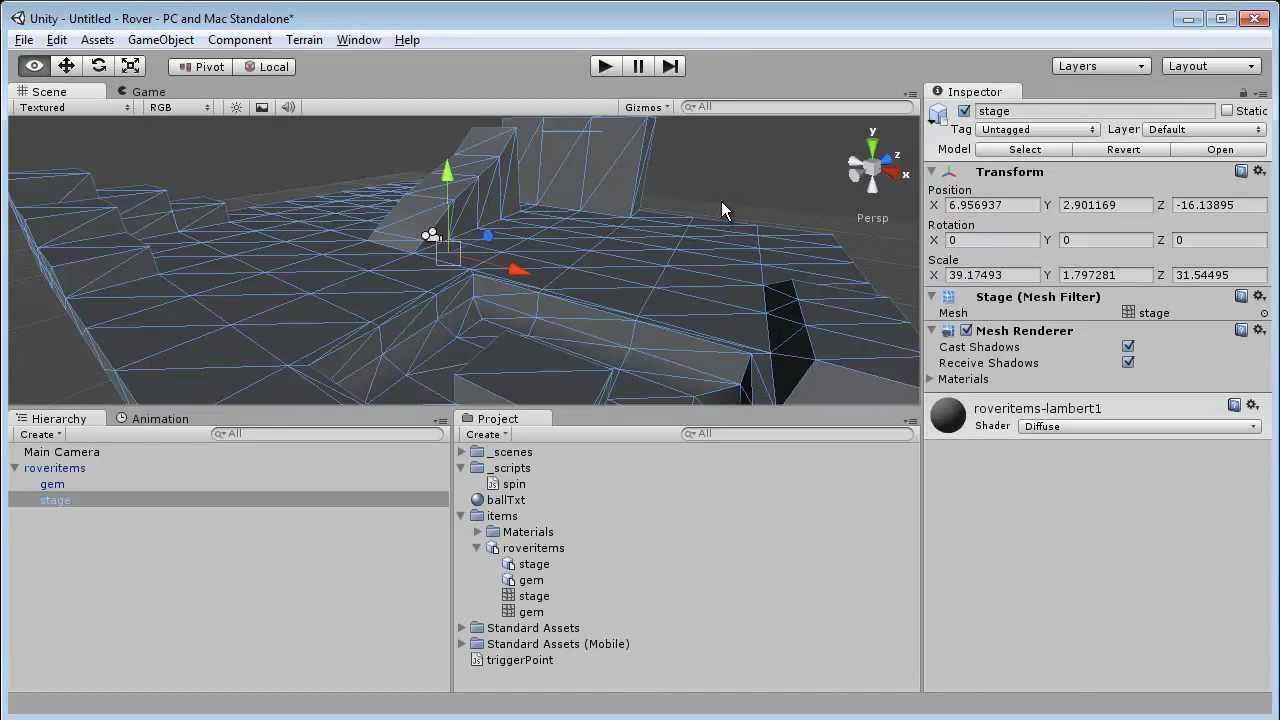The width and height of the screenshot is (1280, 720).
Task: Click the roveritems-lambert1 material preview sphere
Action: click(x=948, y=415)
